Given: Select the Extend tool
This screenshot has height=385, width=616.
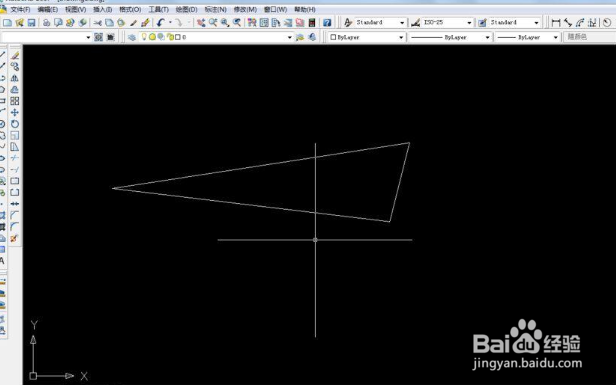Looking at the screenshot, I should [15, 170].
